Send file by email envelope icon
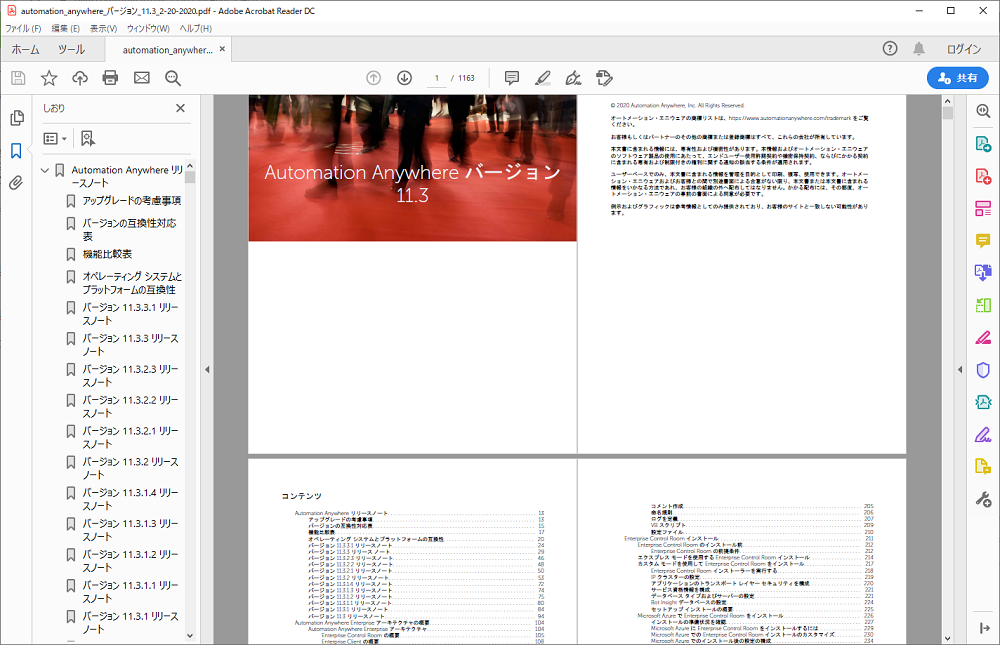 click(142, 78)
